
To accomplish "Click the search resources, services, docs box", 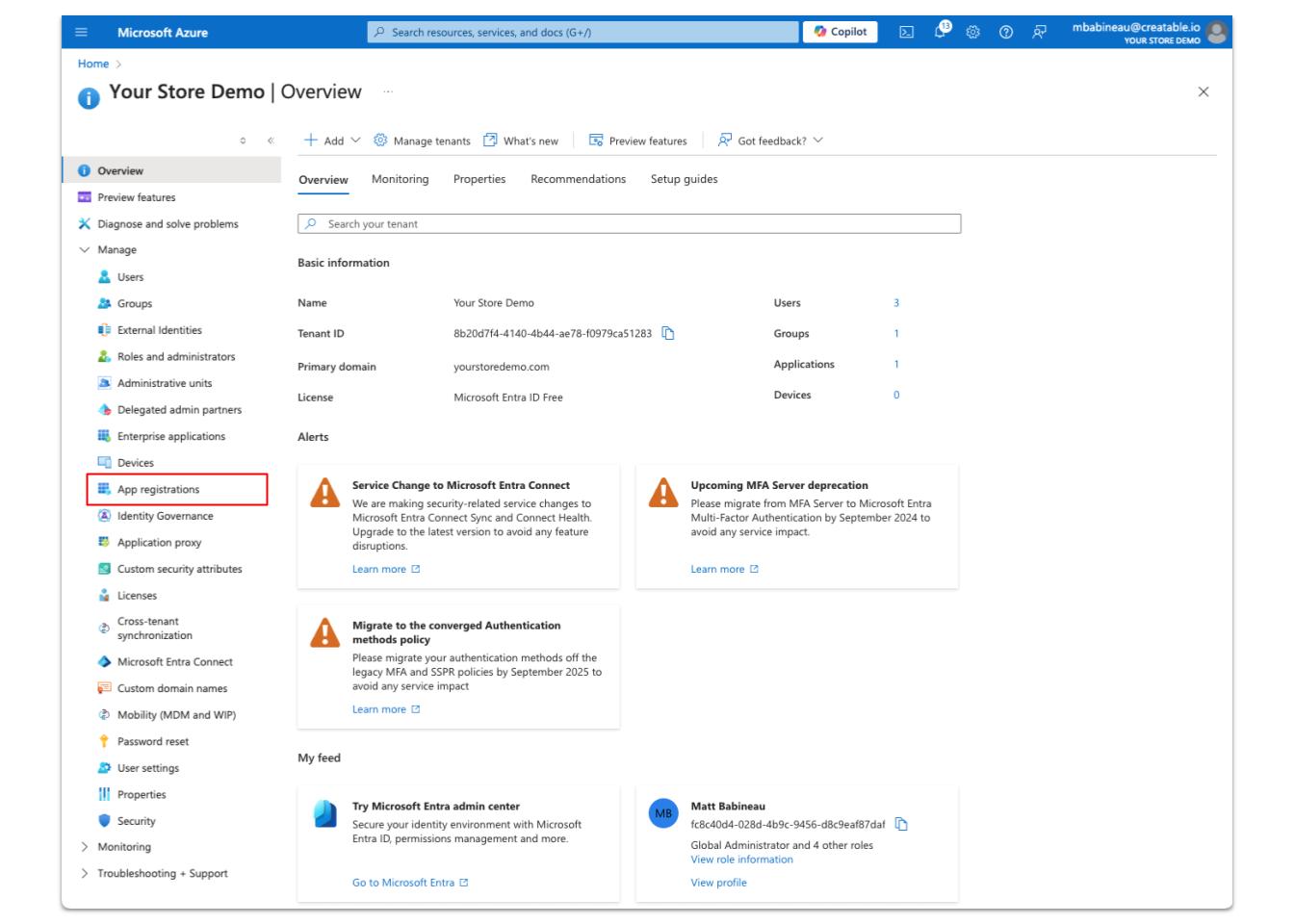I will (x=582, y=32).
